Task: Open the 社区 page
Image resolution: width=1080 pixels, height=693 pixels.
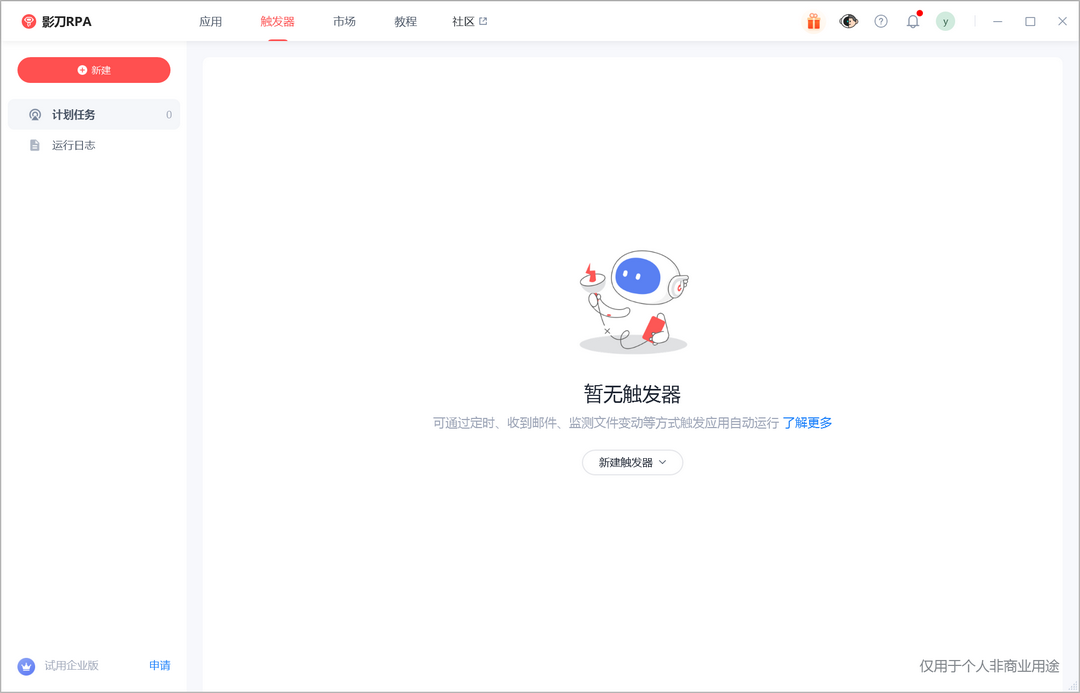Action: pyautogui.click(x=465, y=20)
